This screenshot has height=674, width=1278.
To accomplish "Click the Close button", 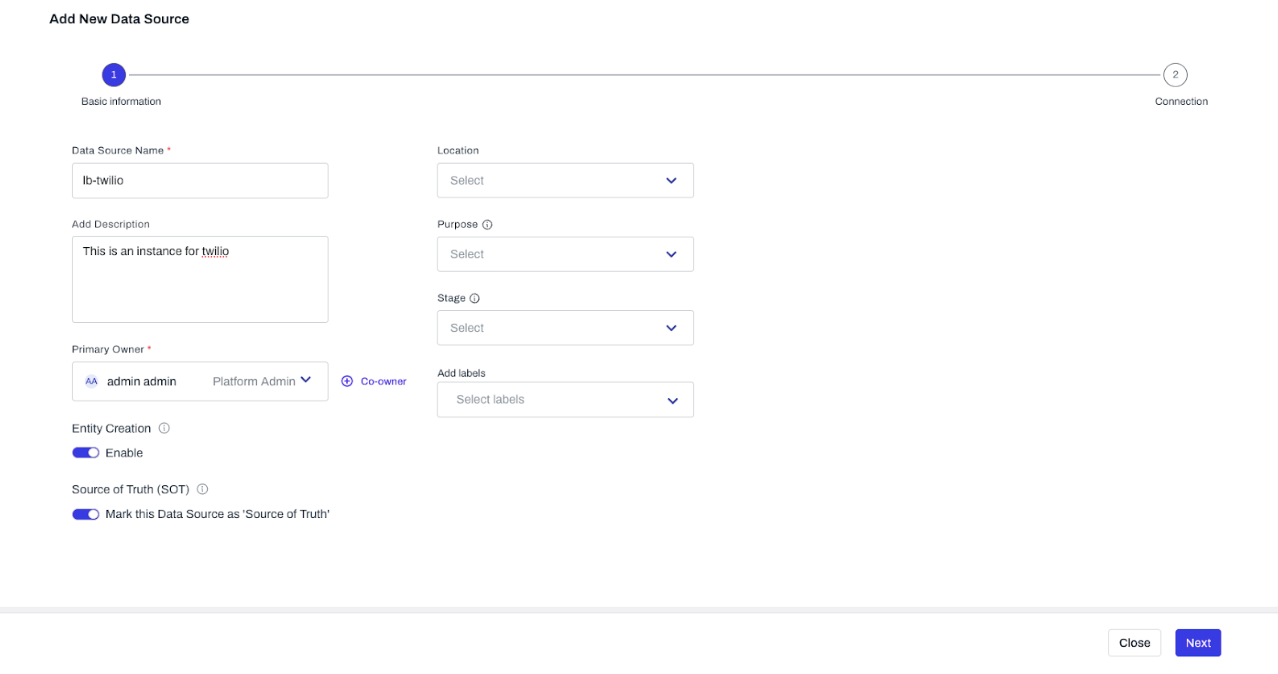I will point(1134,643).
